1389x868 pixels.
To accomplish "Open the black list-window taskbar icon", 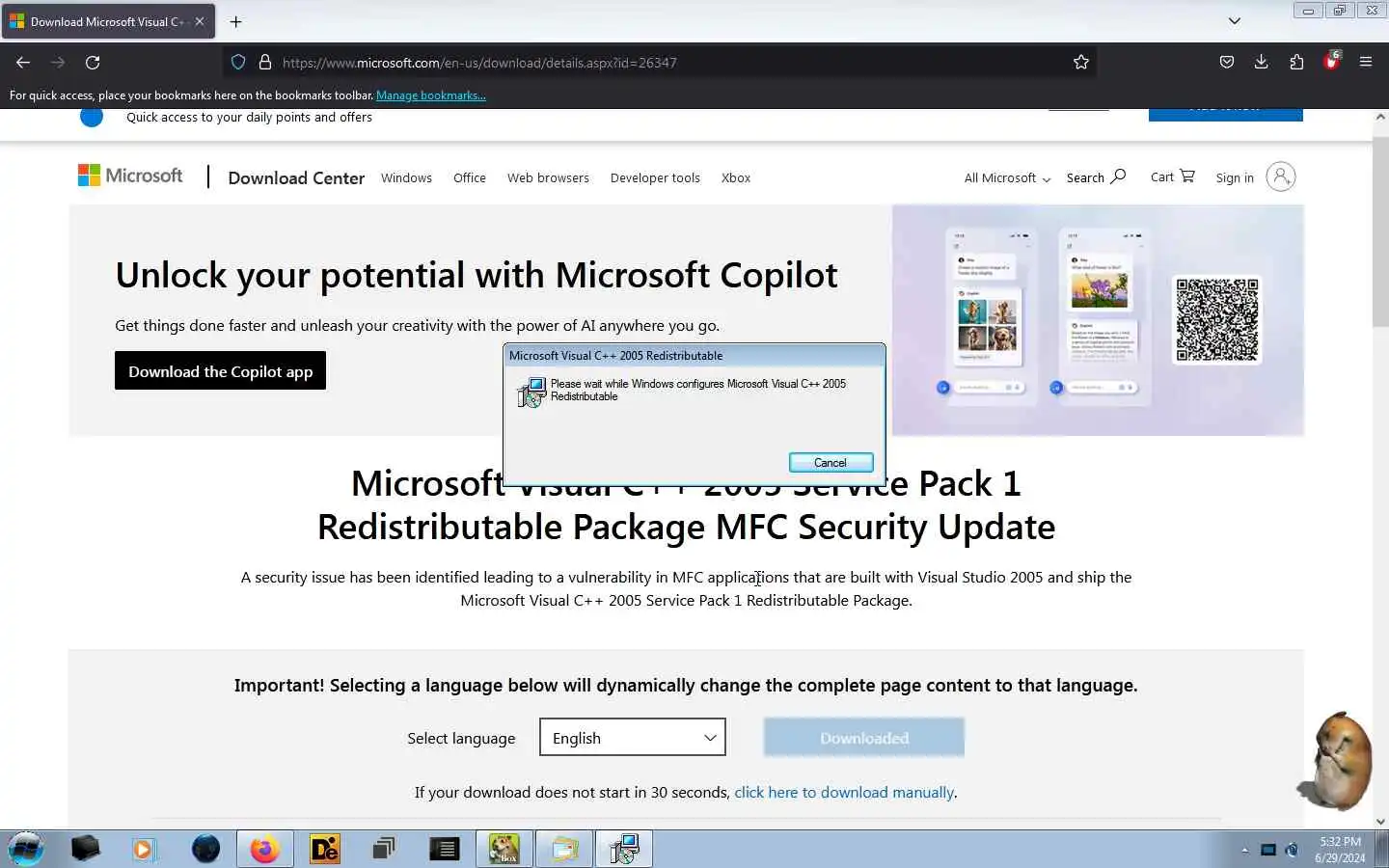I will (x=444, y=849).
